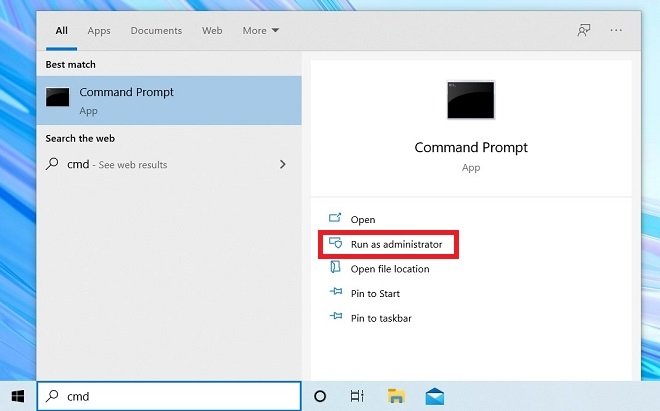The image size is (660, 411).
Task: Click the magnifier icon beside cmd web result
Action: click(52, 163)
